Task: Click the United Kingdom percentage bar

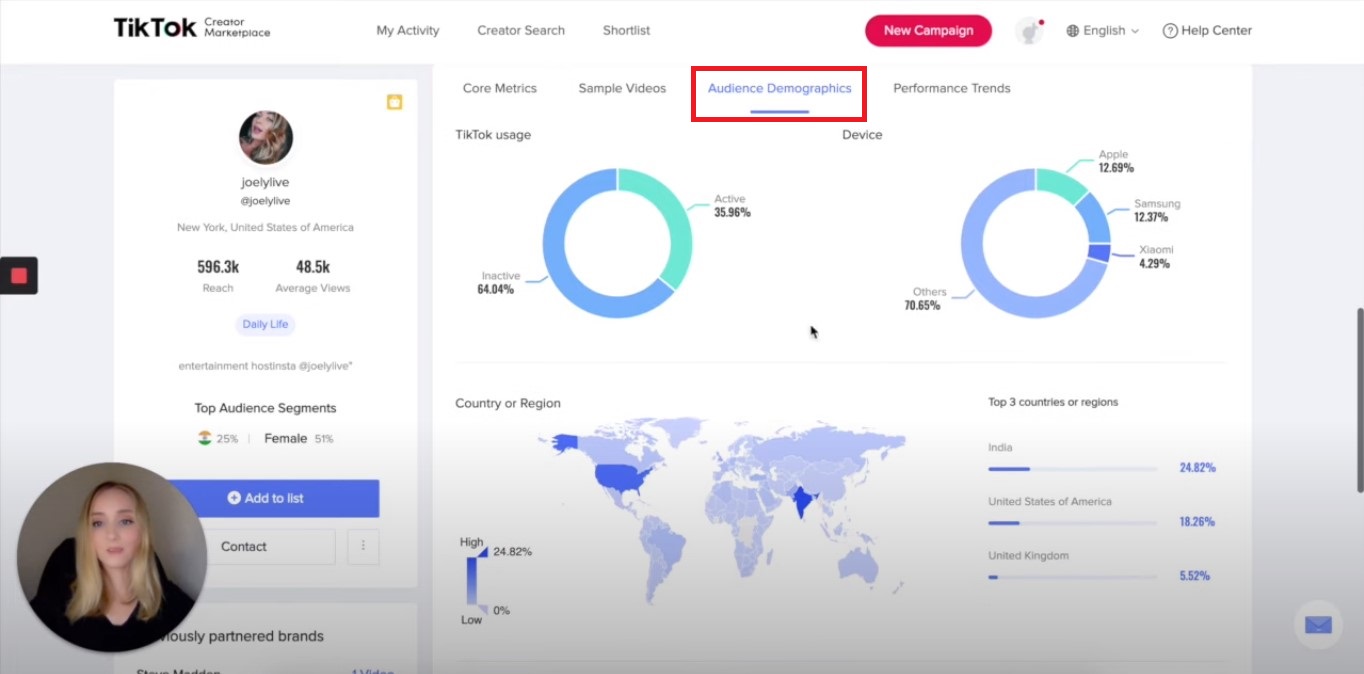Action: pos(1073,577)
